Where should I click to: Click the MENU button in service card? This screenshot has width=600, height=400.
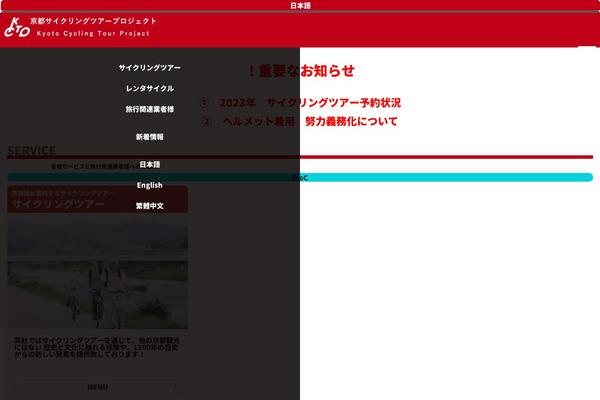coord(98,387)
